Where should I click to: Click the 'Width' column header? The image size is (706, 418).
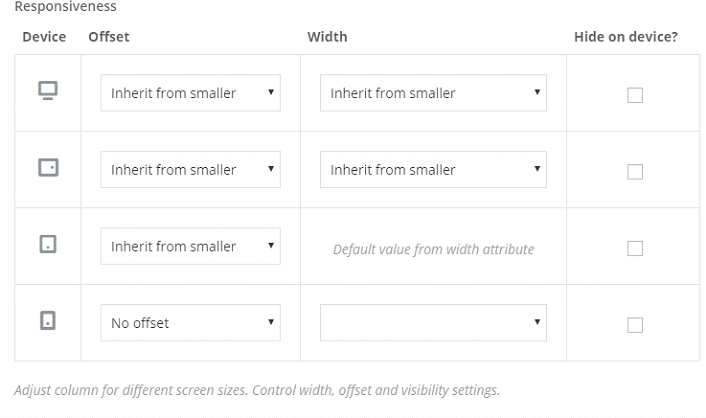coord(327,37)
